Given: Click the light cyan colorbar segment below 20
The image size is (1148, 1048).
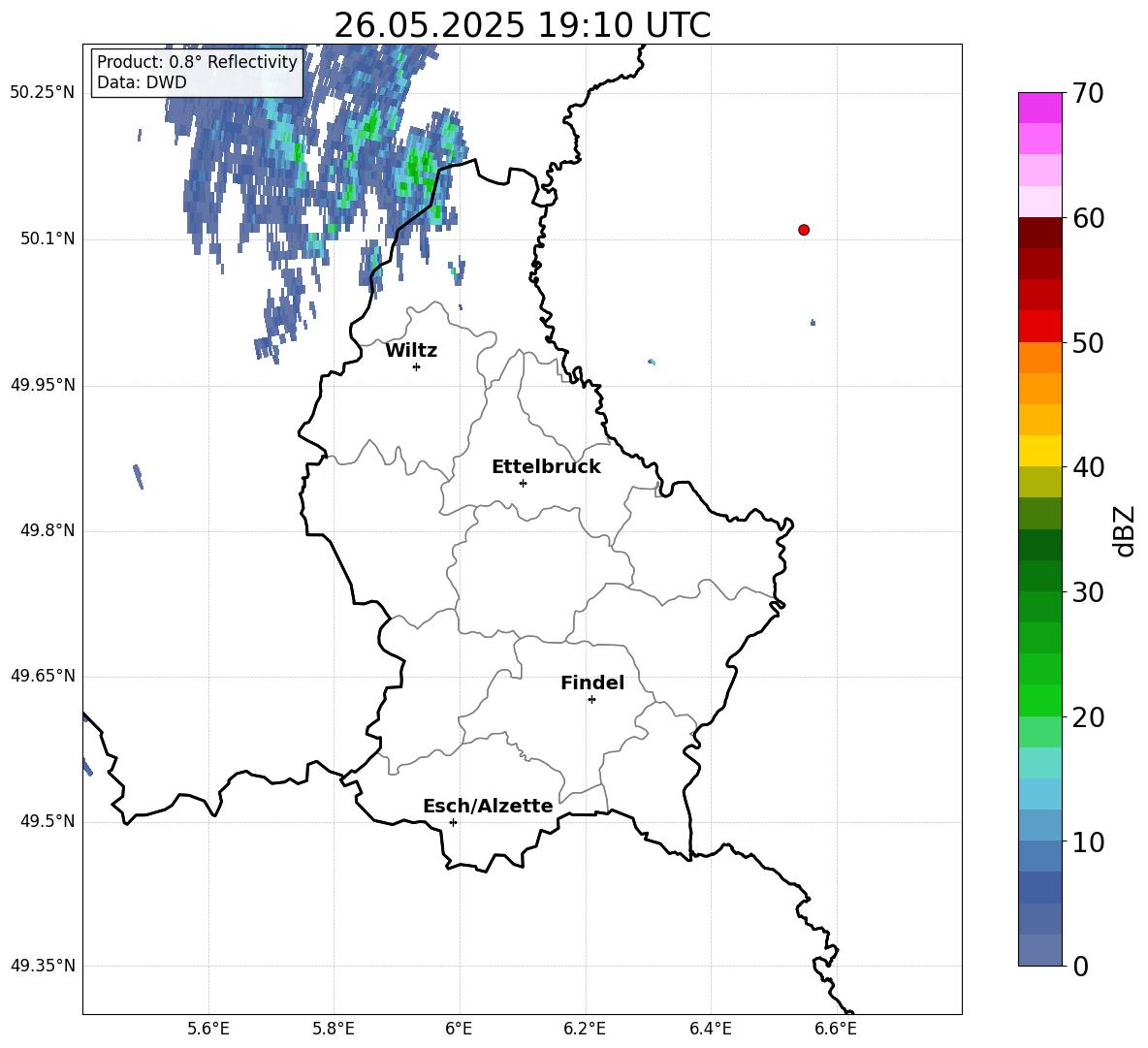Looking at the screenshot, I should [x=1040, y=763].
